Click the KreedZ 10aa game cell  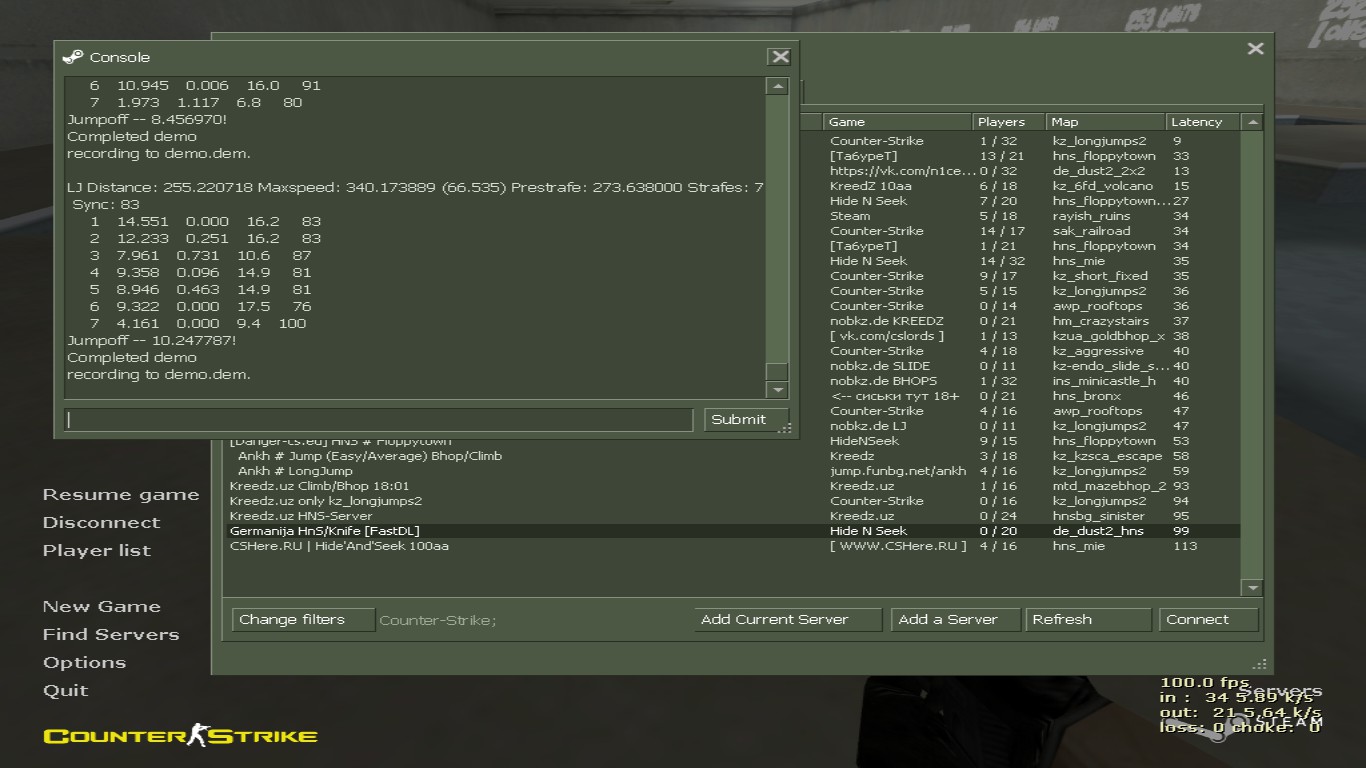pyautogui.click(x=870, y=186)
